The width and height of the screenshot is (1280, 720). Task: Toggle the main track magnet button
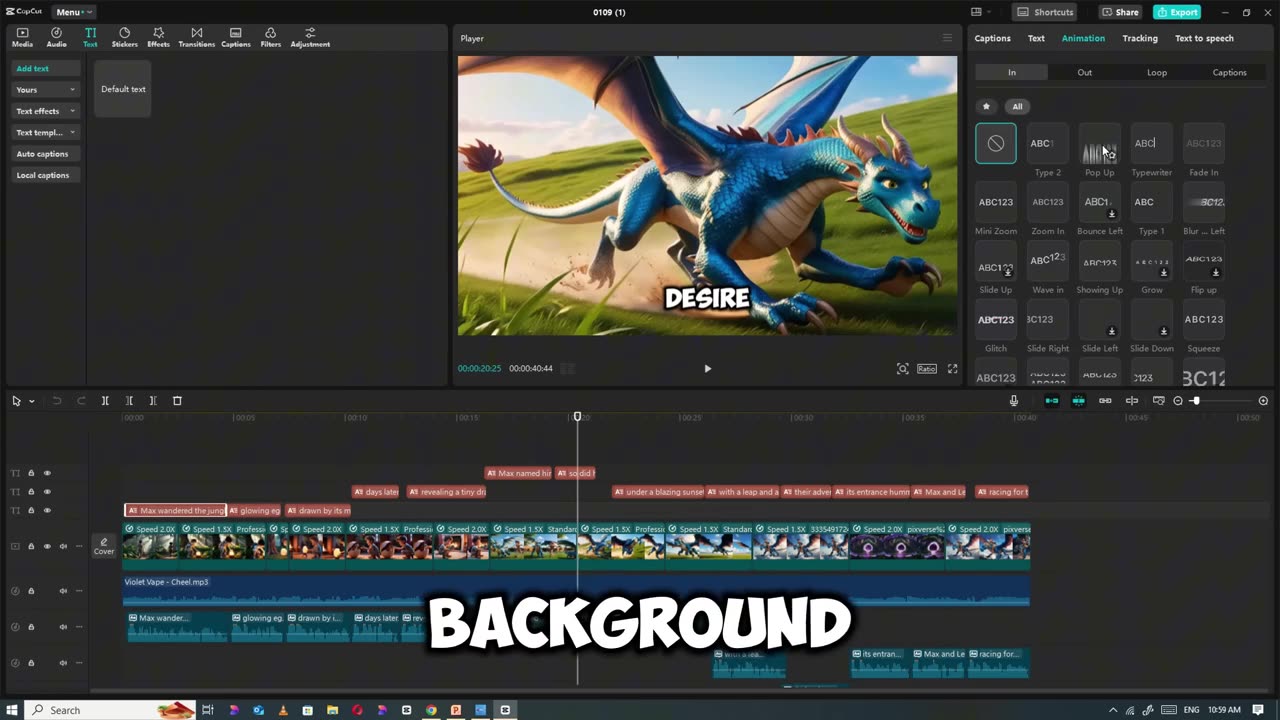pos(1052,401)
